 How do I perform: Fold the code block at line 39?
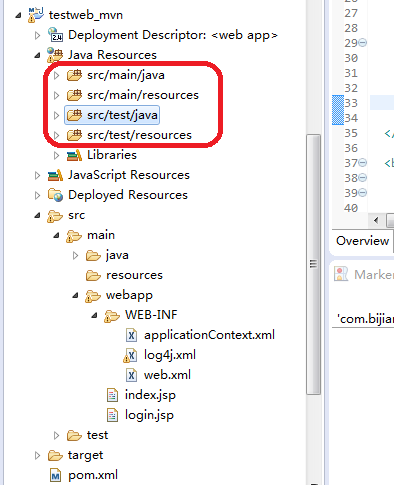coord(363,193)
